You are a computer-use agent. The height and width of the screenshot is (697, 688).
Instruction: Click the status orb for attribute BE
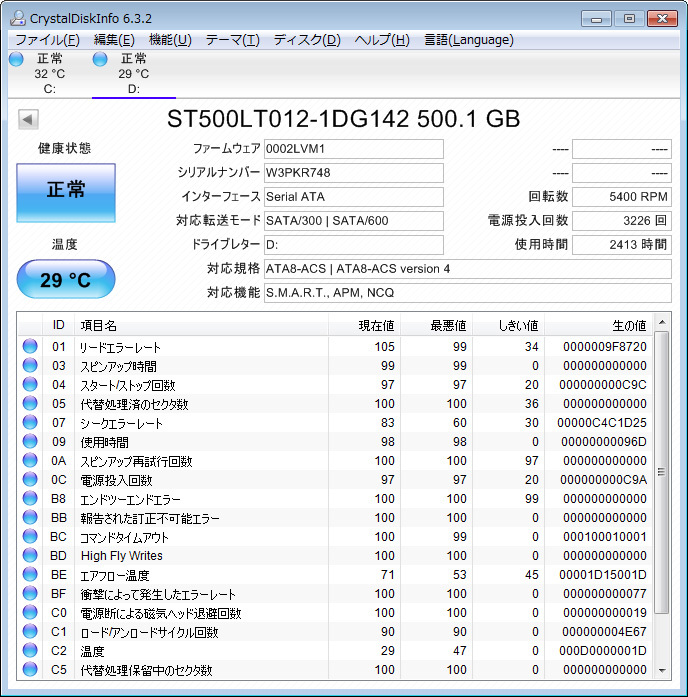click(x=30, y=574)
